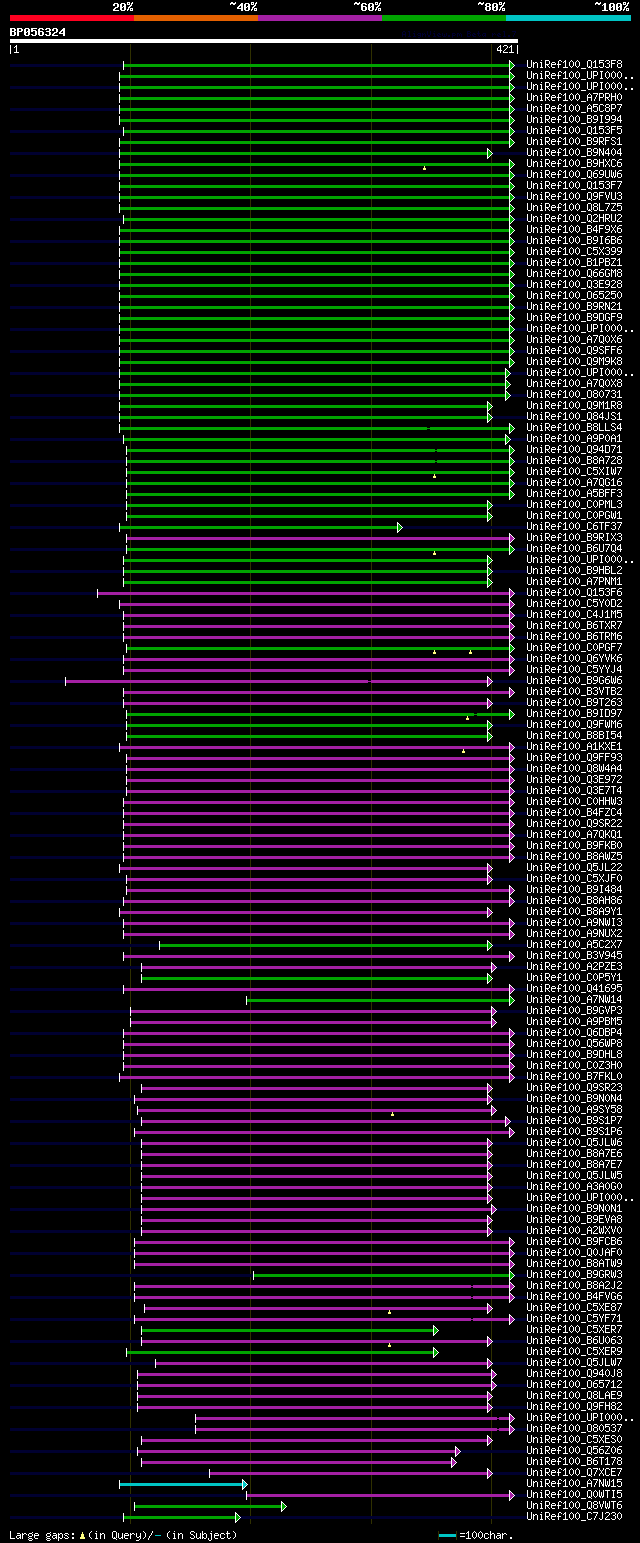Open hit UniRef100_Q153F5
Screen dimensions: 640x1543
coord(574,131)
